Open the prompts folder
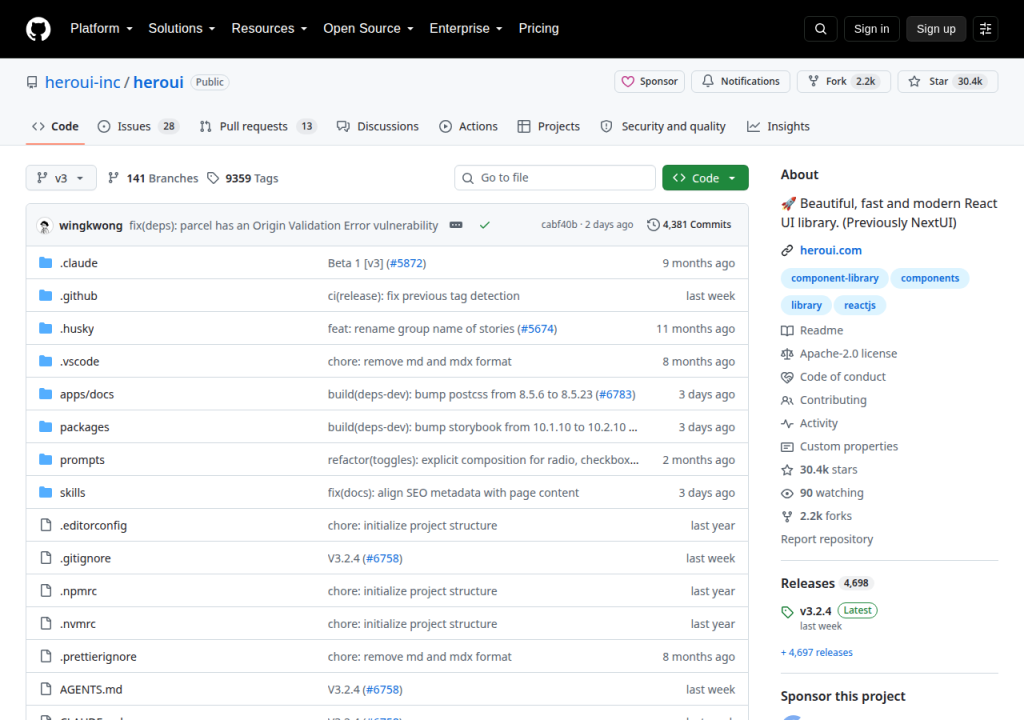1024x720 pixels. tap(82, 460)
